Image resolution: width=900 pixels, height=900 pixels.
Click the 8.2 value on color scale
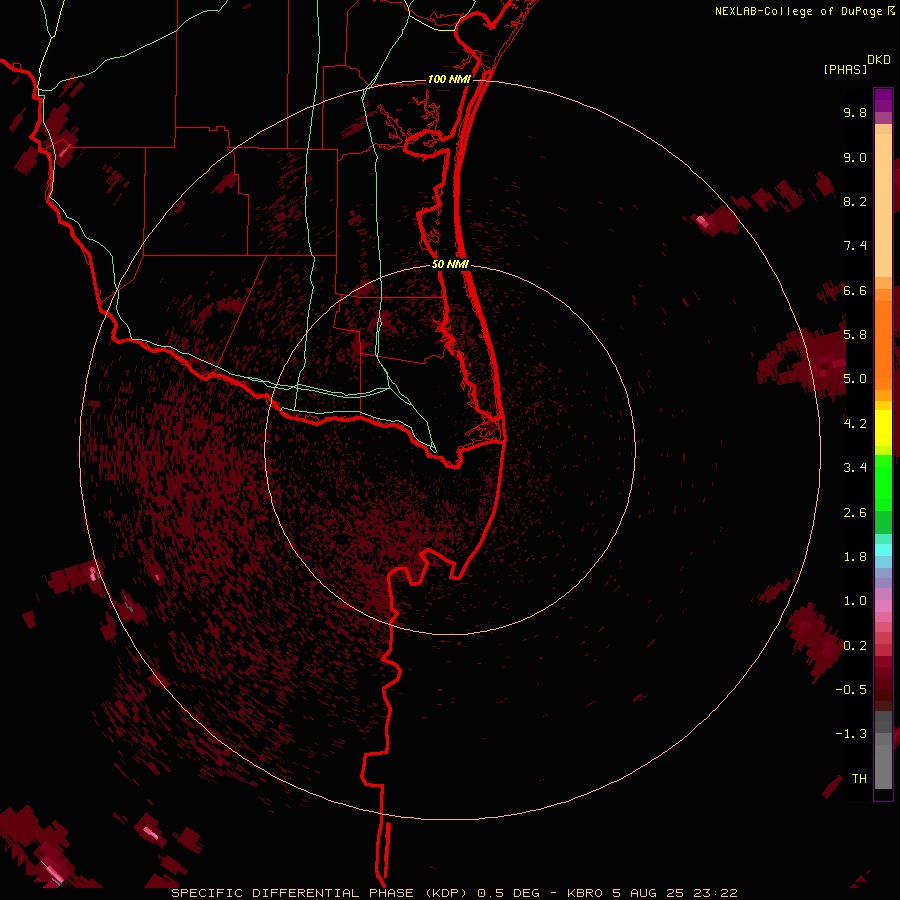pyautogui.click(x=855, y=201)
